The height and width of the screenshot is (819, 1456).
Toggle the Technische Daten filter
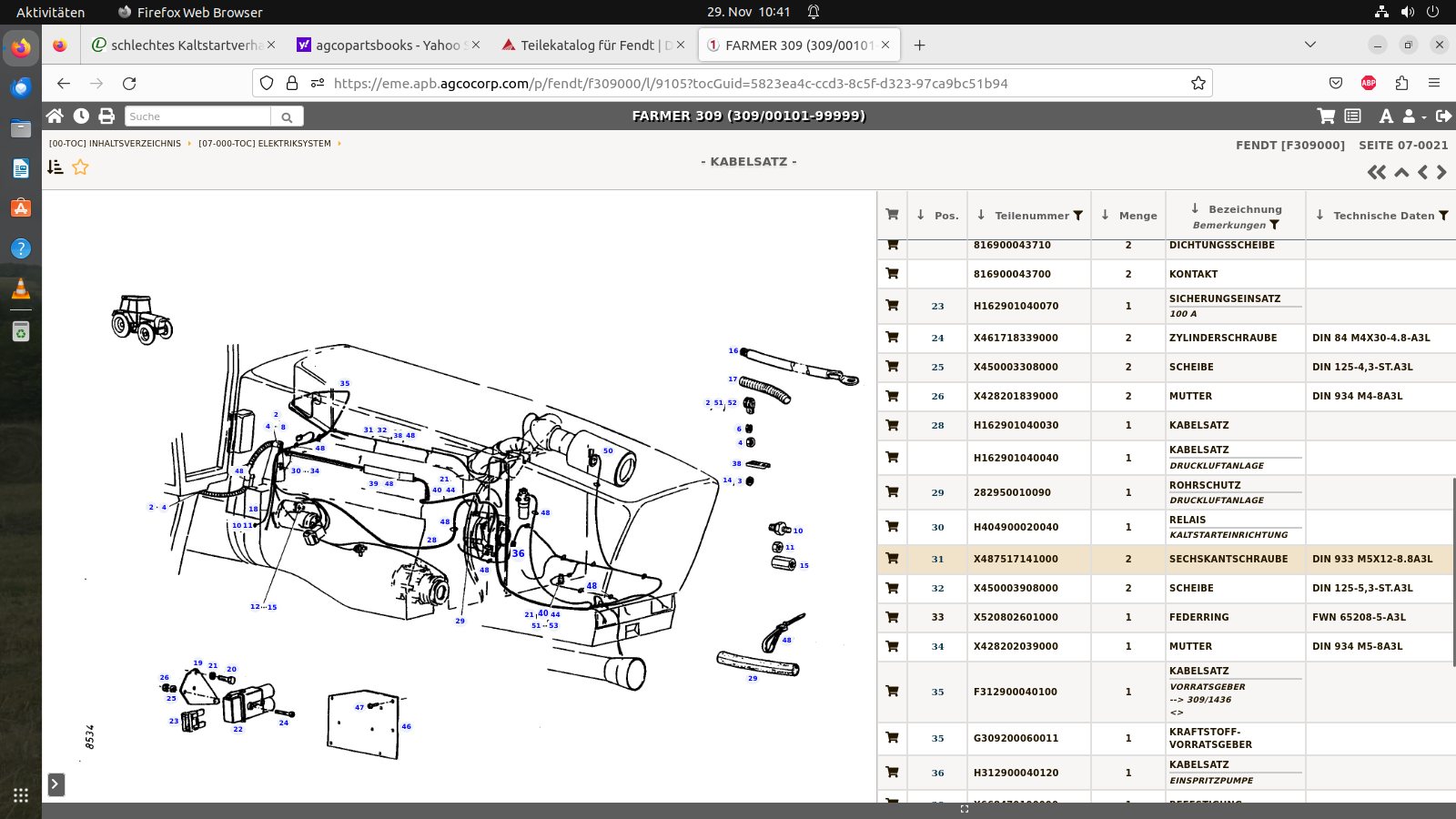tap(1443, 216)
